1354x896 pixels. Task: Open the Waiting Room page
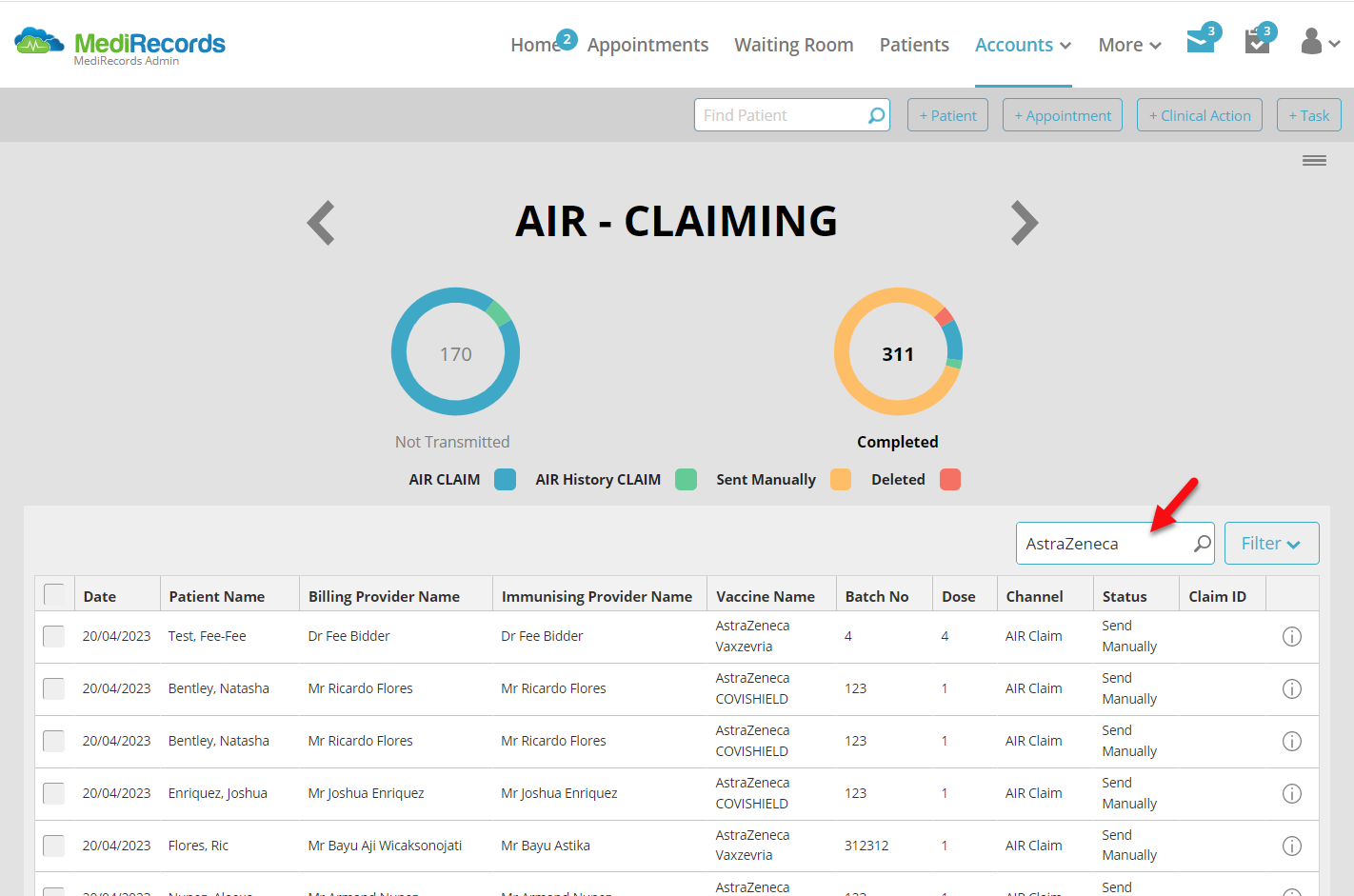(x=793, y=45)
